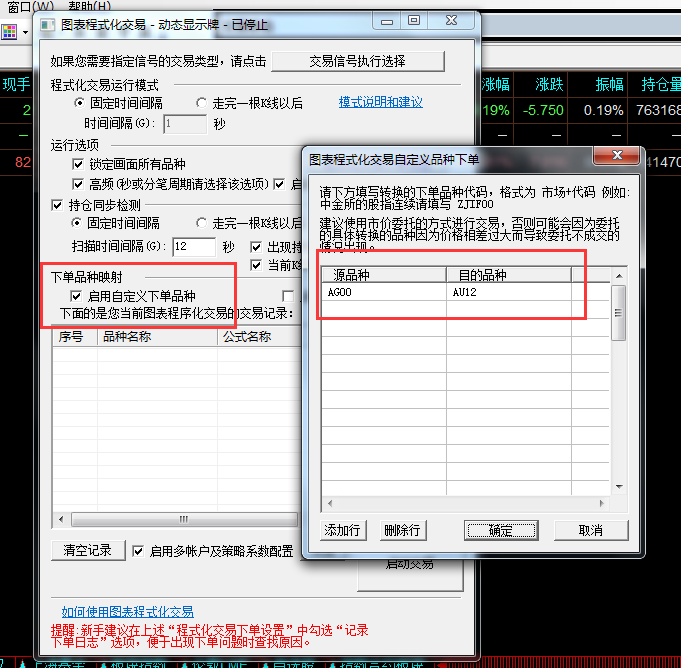Open the 模式说明和建议 link
The width and height of the screenshot is (681, 668).
click(x=380, y=102)
